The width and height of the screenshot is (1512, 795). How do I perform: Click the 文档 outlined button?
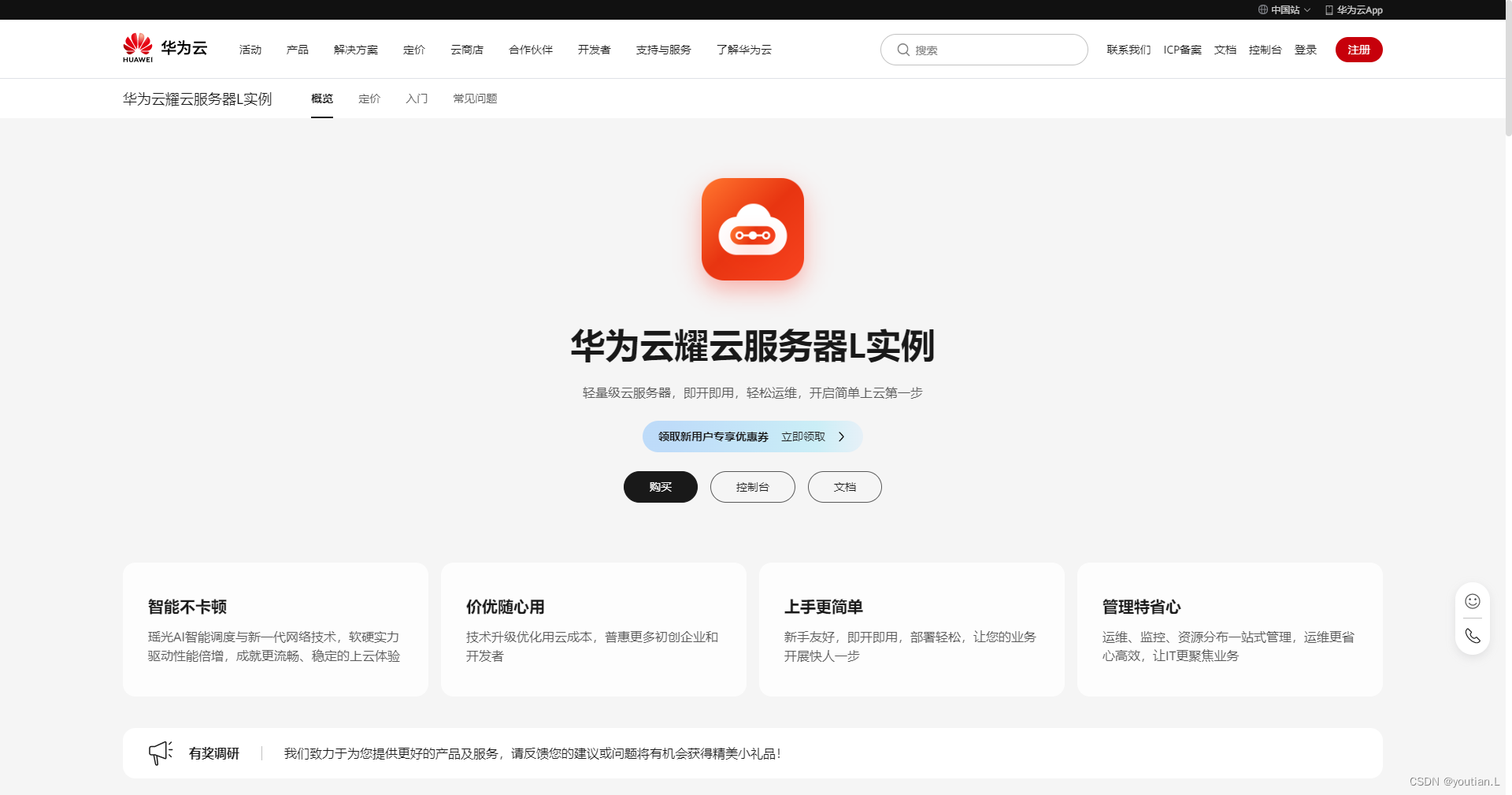(x=845, y=487)
